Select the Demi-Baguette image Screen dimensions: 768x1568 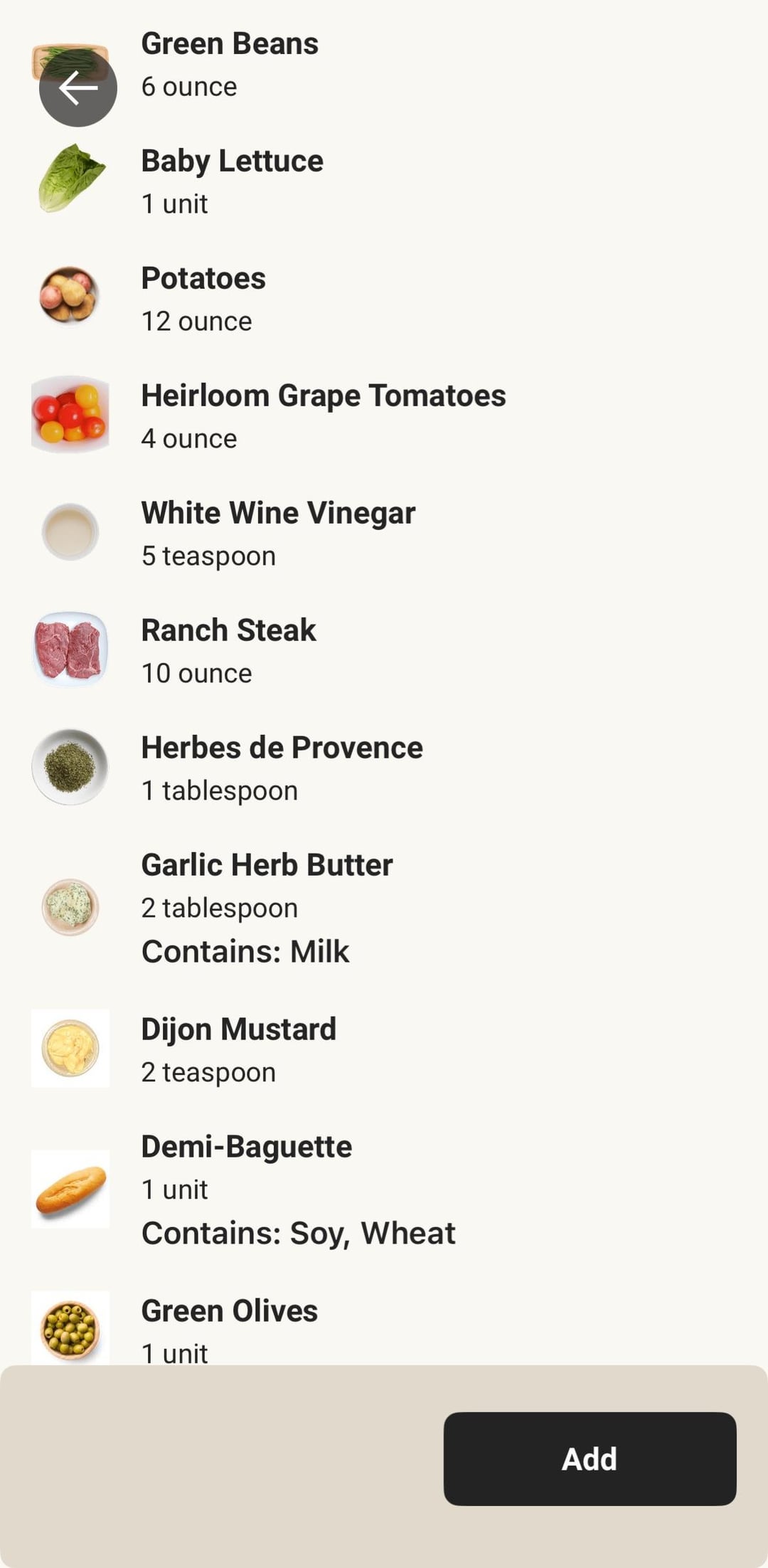(x=70, y=1189)
